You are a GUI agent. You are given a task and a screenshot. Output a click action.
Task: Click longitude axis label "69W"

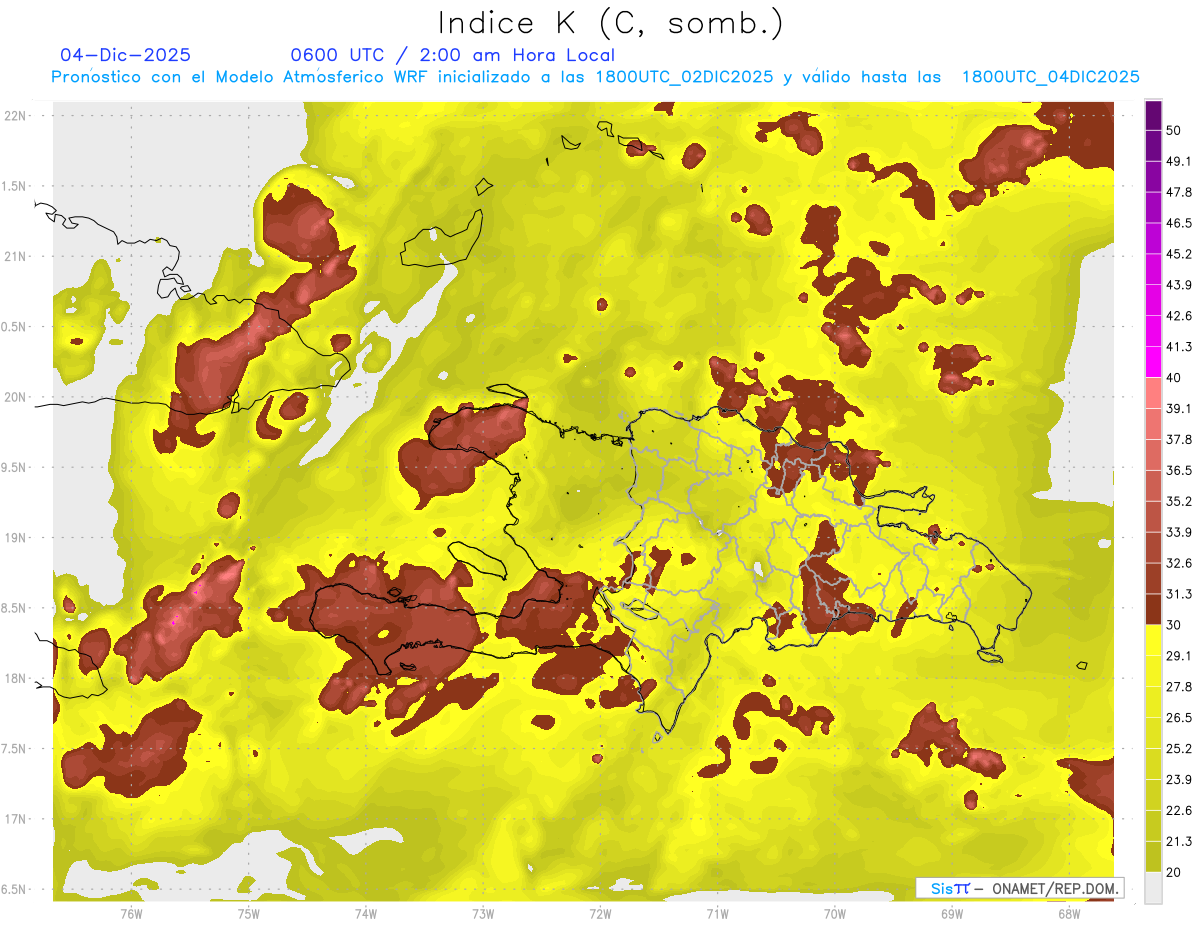pyautogui.click(x=952, y=913)
